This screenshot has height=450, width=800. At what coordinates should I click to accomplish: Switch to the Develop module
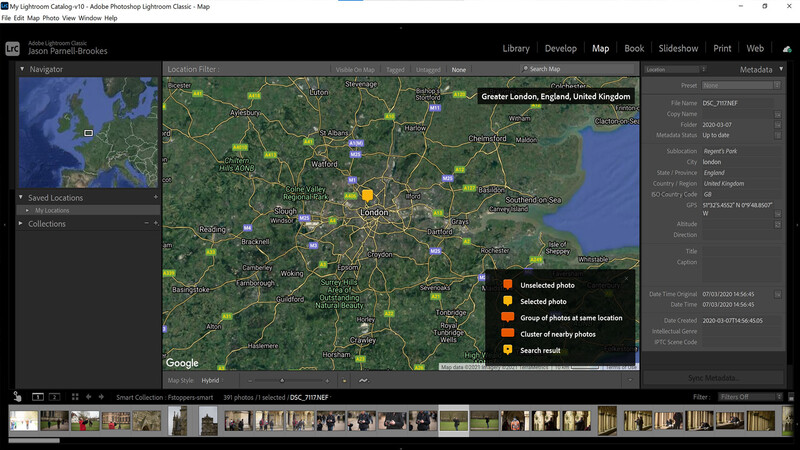(560, 48)
